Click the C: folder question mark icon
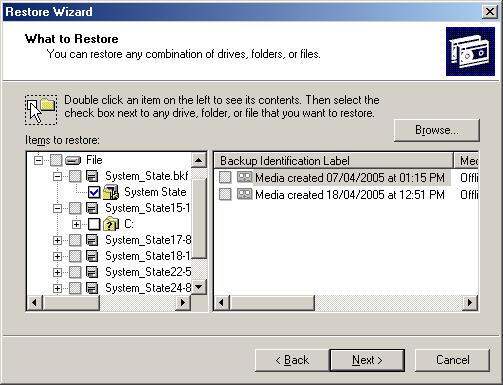Viewport: 503px width, 385px height. (111, 224)
